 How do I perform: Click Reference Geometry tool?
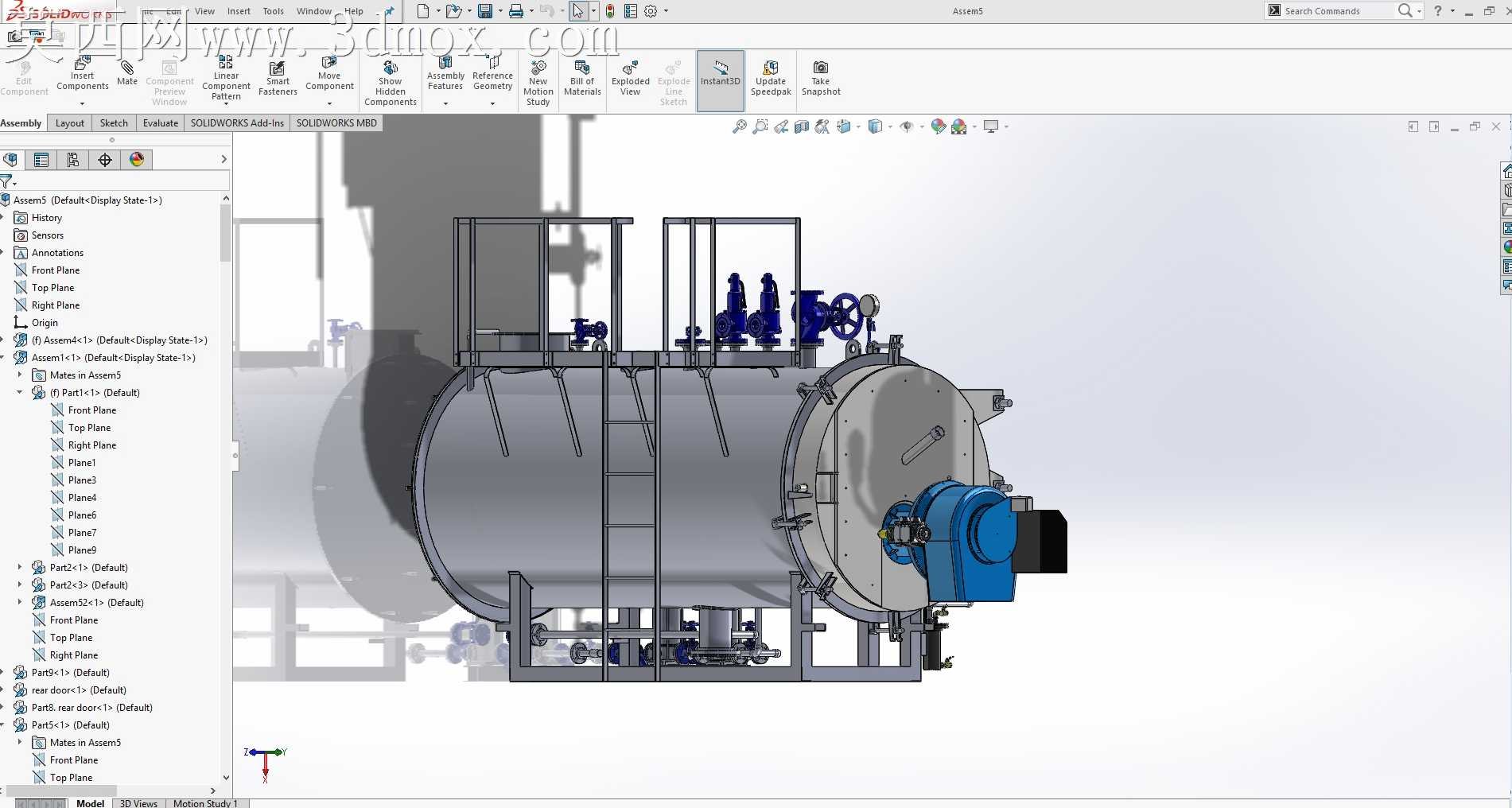point(492,73)
